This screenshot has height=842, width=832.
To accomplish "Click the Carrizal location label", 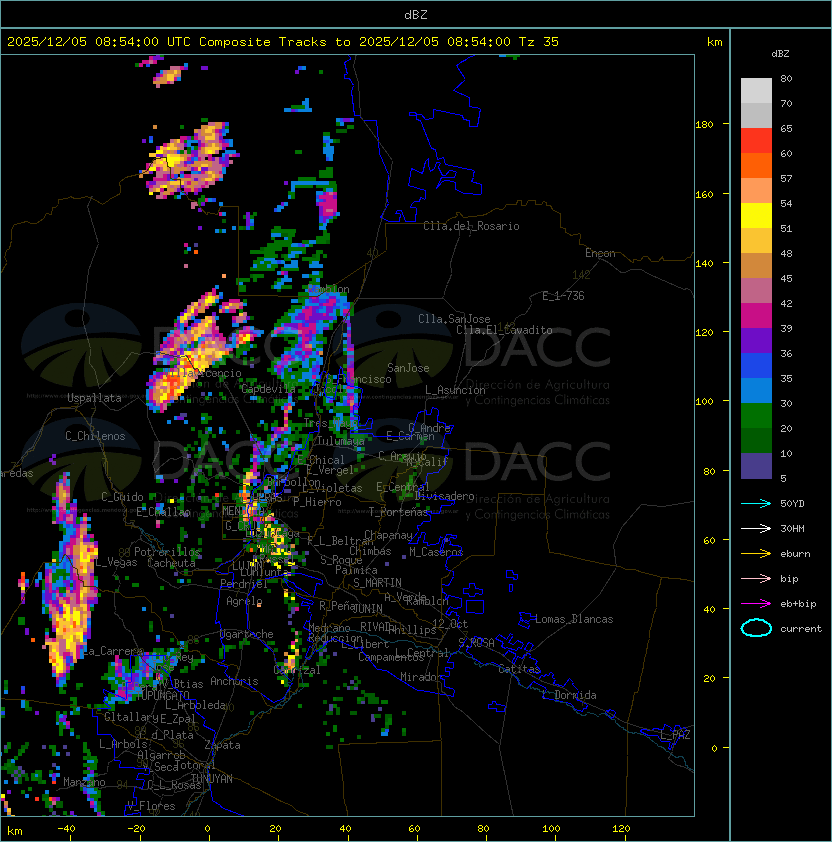I will point(297,670).
